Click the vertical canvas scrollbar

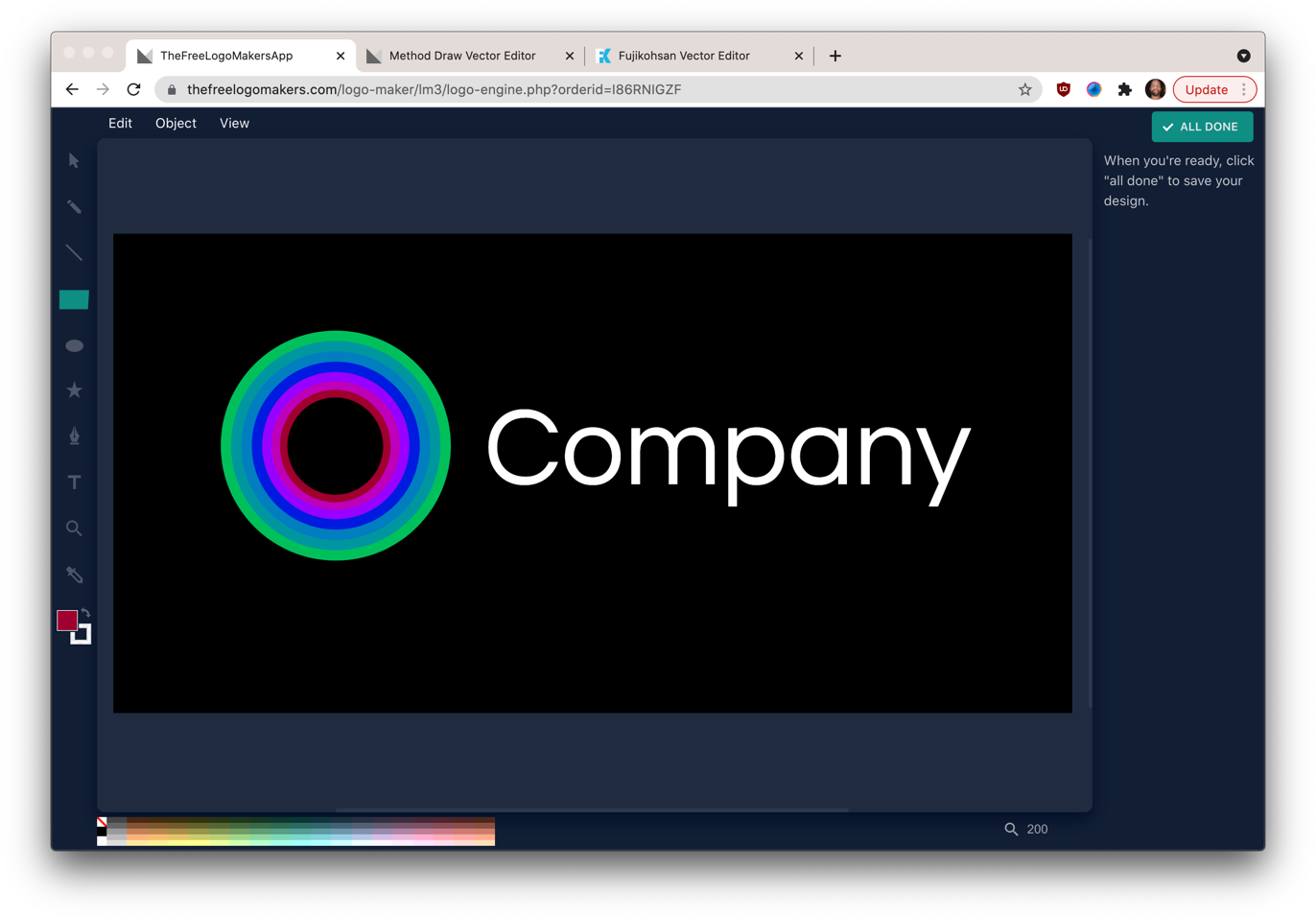pyautogui.click(x=1090, y=473)
